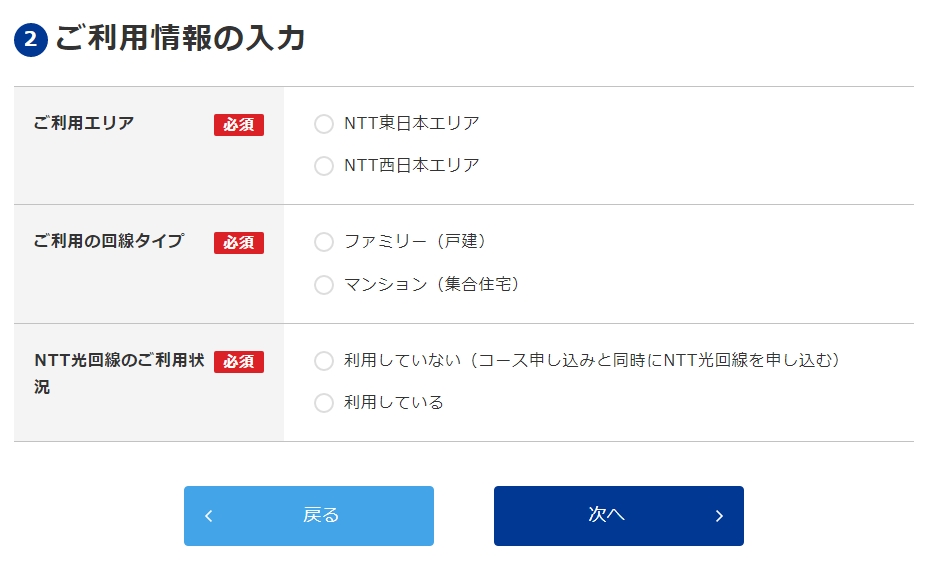Viewport: 942px width, 562px height.
Task: Select ファミリー（戸建） radio button
Action: [324, 242]
